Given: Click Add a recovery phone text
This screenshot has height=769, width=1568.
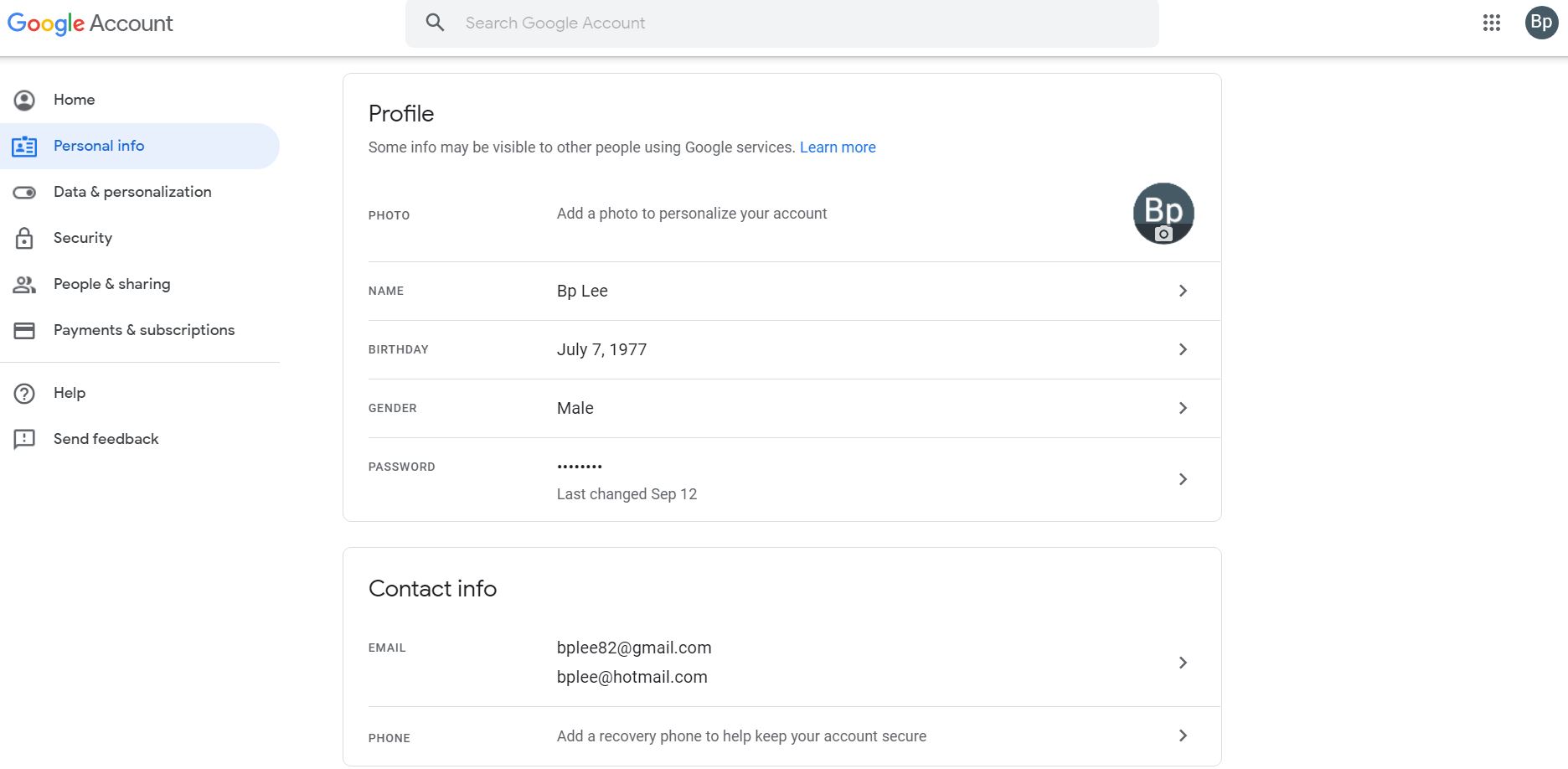Looking at the screenshot, I should click(741, 736).
